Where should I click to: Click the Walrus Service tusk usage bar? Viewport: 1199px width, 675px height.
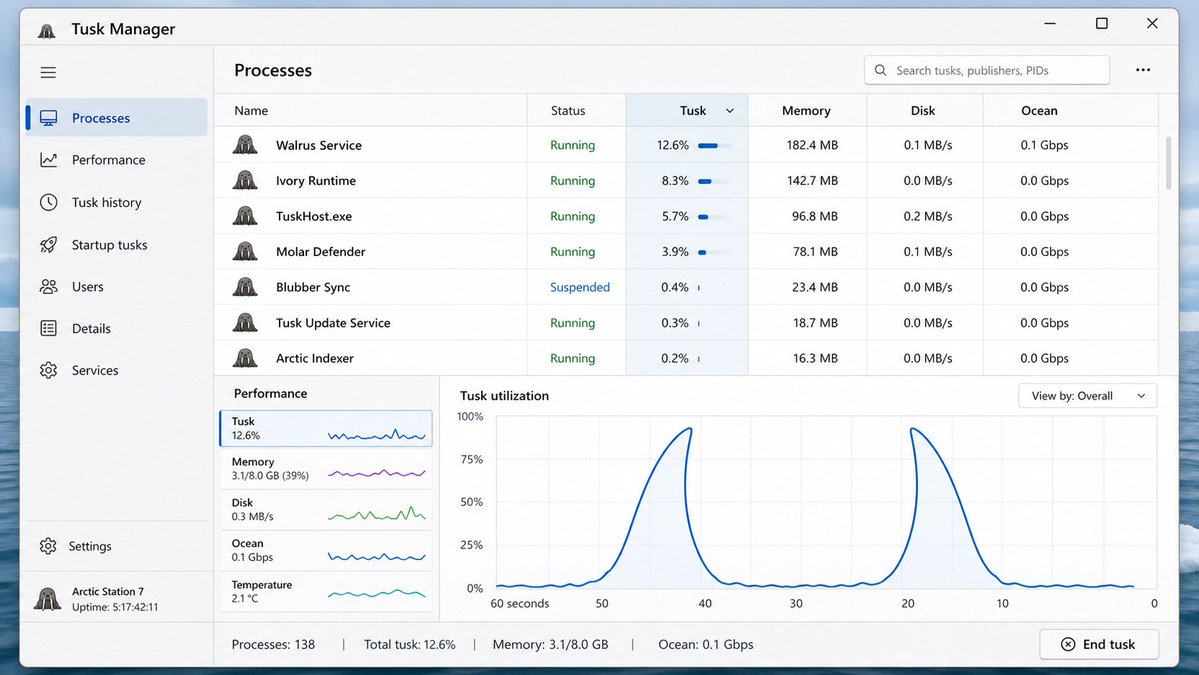(x=714, y=145)
